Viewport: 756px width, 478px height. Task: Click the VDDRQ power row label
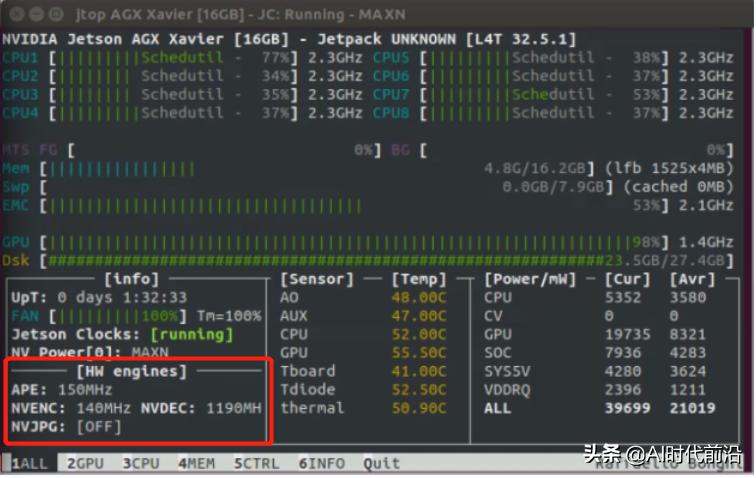click(x=507, y=390)
